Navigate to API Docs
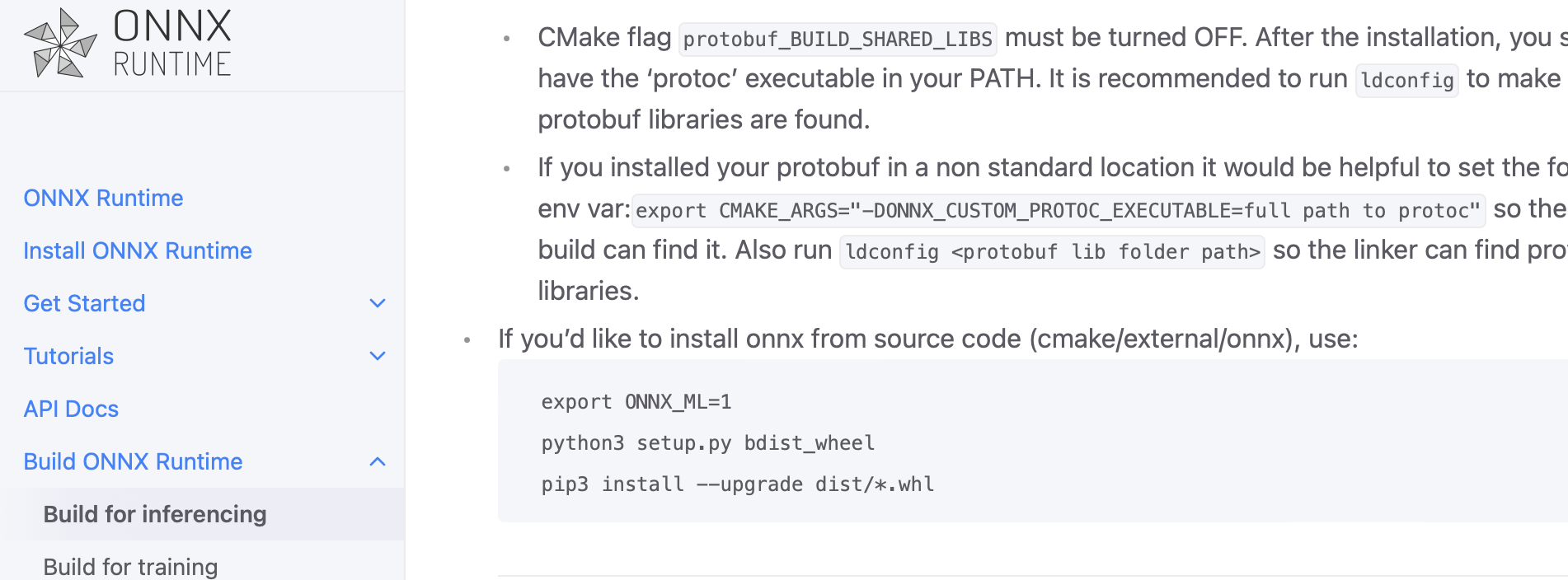This screenshot has height=580, width=1568. click(x=71, y=409)
